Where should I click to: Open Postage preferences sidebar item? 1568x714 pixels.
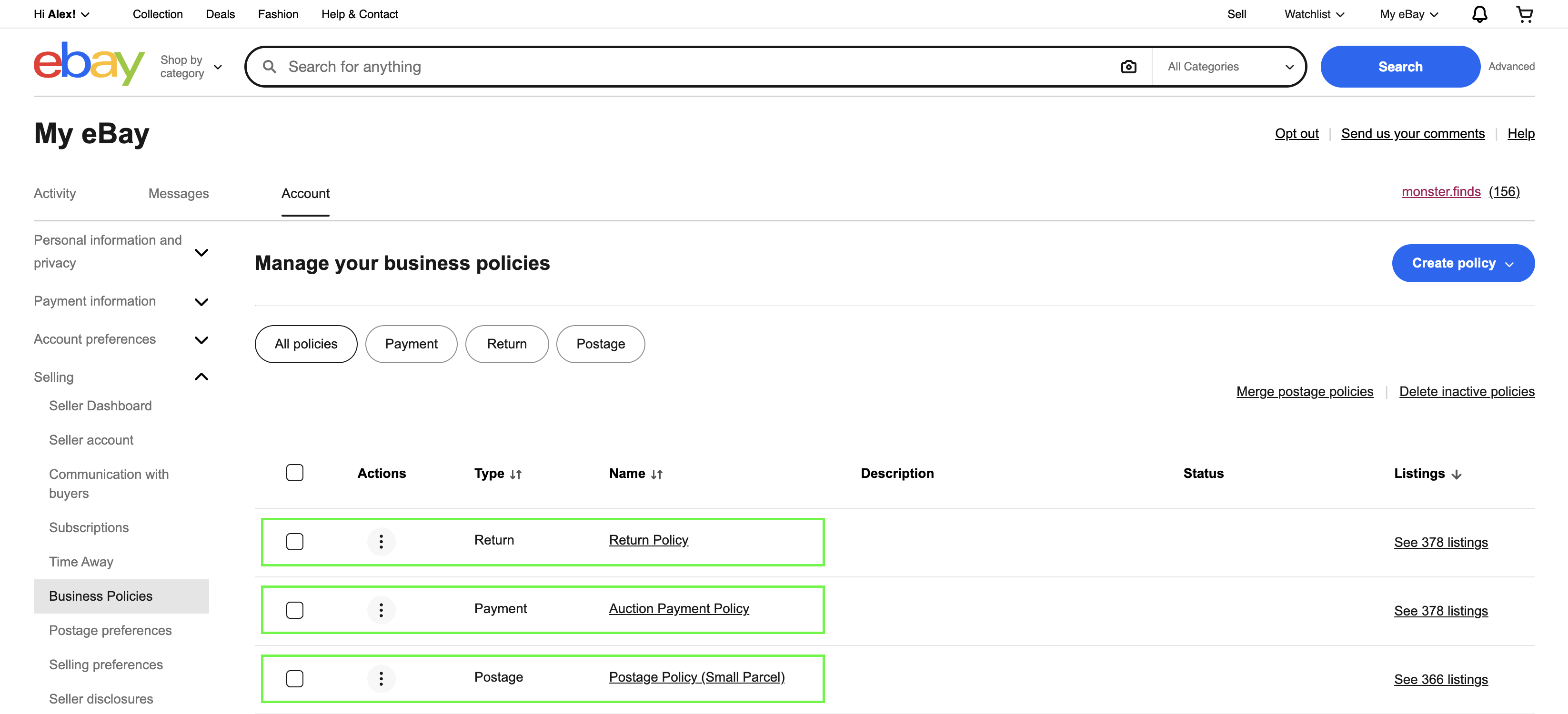click(x=110, y=631)
